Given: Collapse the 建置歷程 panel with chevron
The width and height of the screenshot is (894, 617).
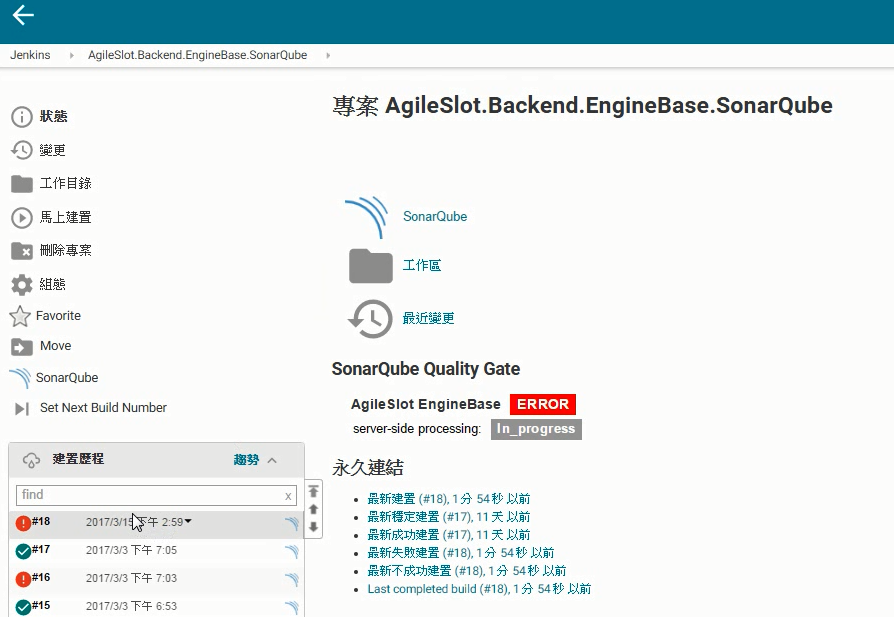Looking at the screenshot, I should (x=272, y=460).
